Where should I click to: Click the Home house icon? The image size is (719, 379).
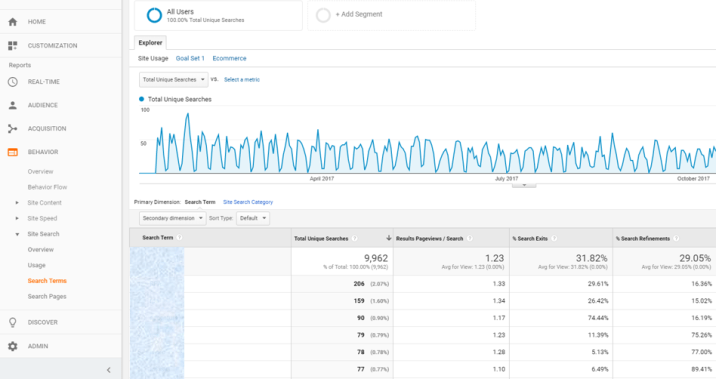[x=13, y=22]
